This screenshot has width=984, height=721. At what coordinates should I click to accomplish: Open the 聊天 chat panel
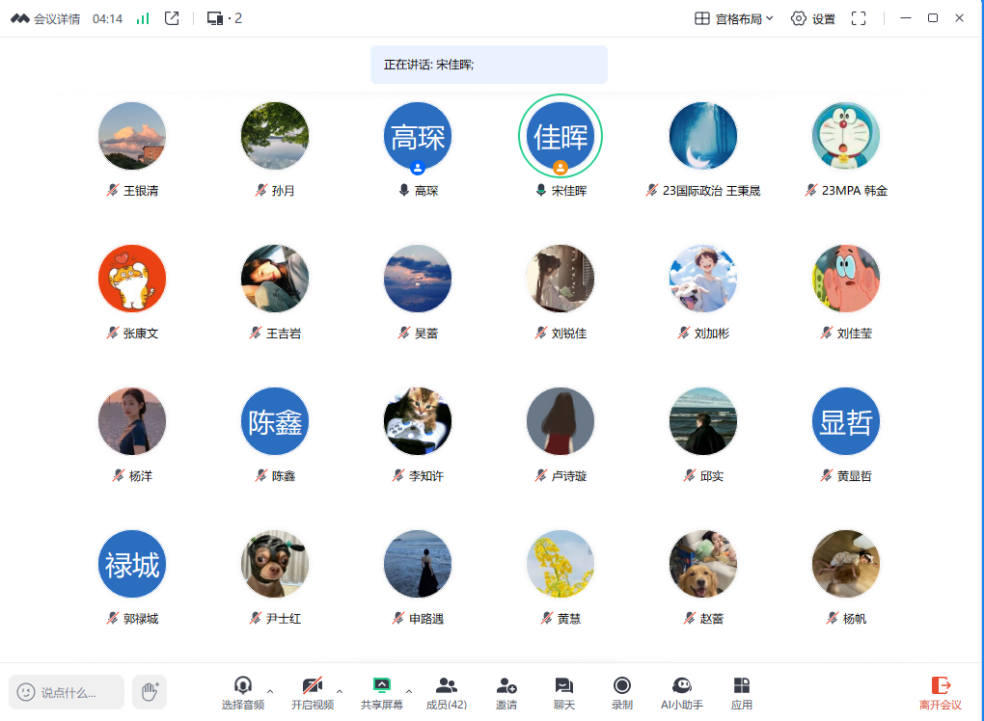tap(564, 692)
